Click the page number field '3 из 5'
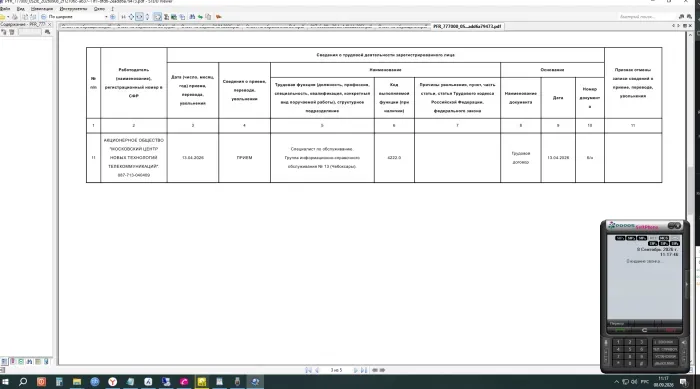 [336, 370]
